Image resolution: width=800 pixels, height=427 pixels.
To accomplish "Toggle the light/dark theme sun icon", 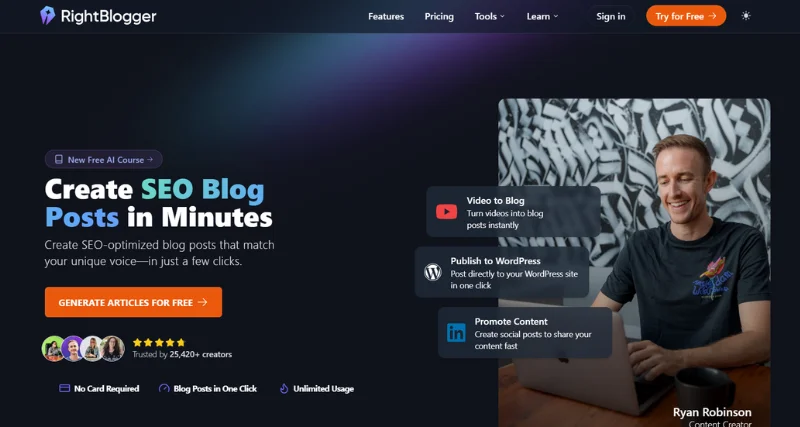I will click(746, 16).
